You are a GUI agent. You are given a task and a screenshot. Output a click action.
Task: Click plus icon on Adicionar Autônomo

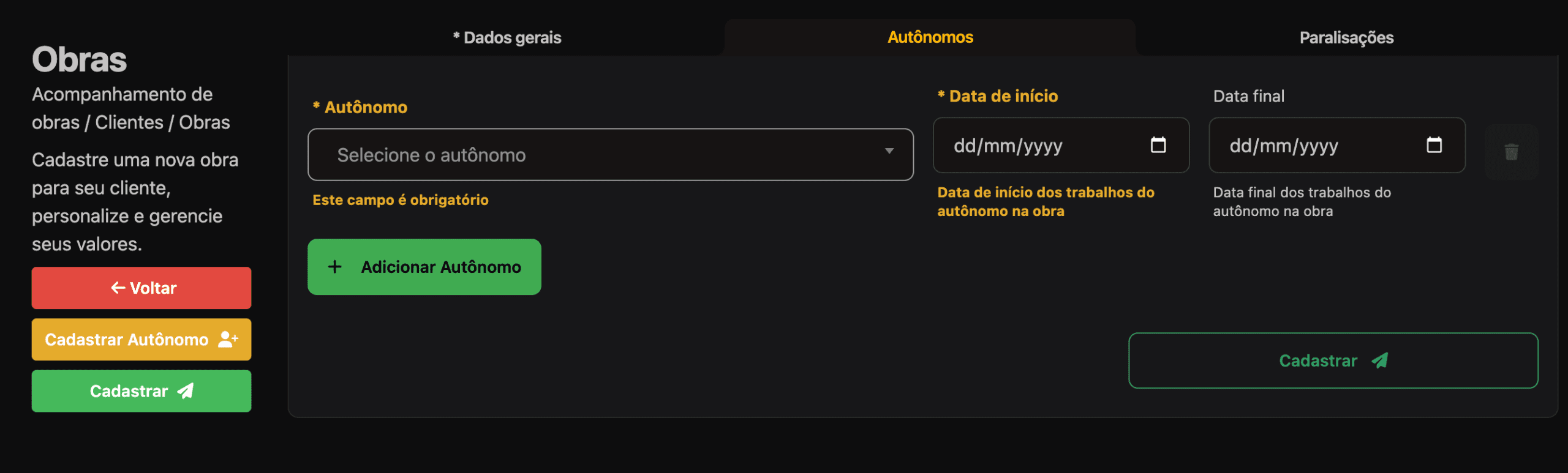point(335,267)
